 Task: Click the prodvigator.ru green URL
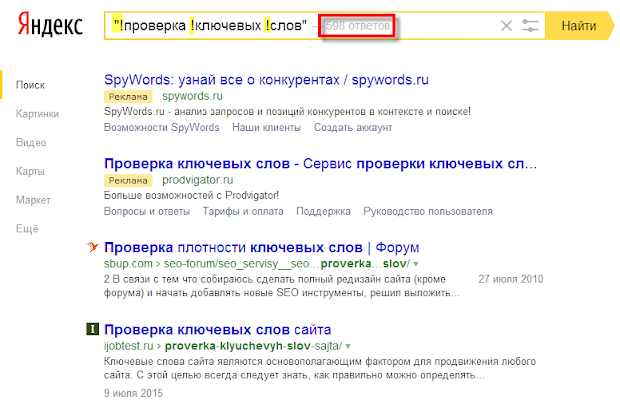(197, 180)
